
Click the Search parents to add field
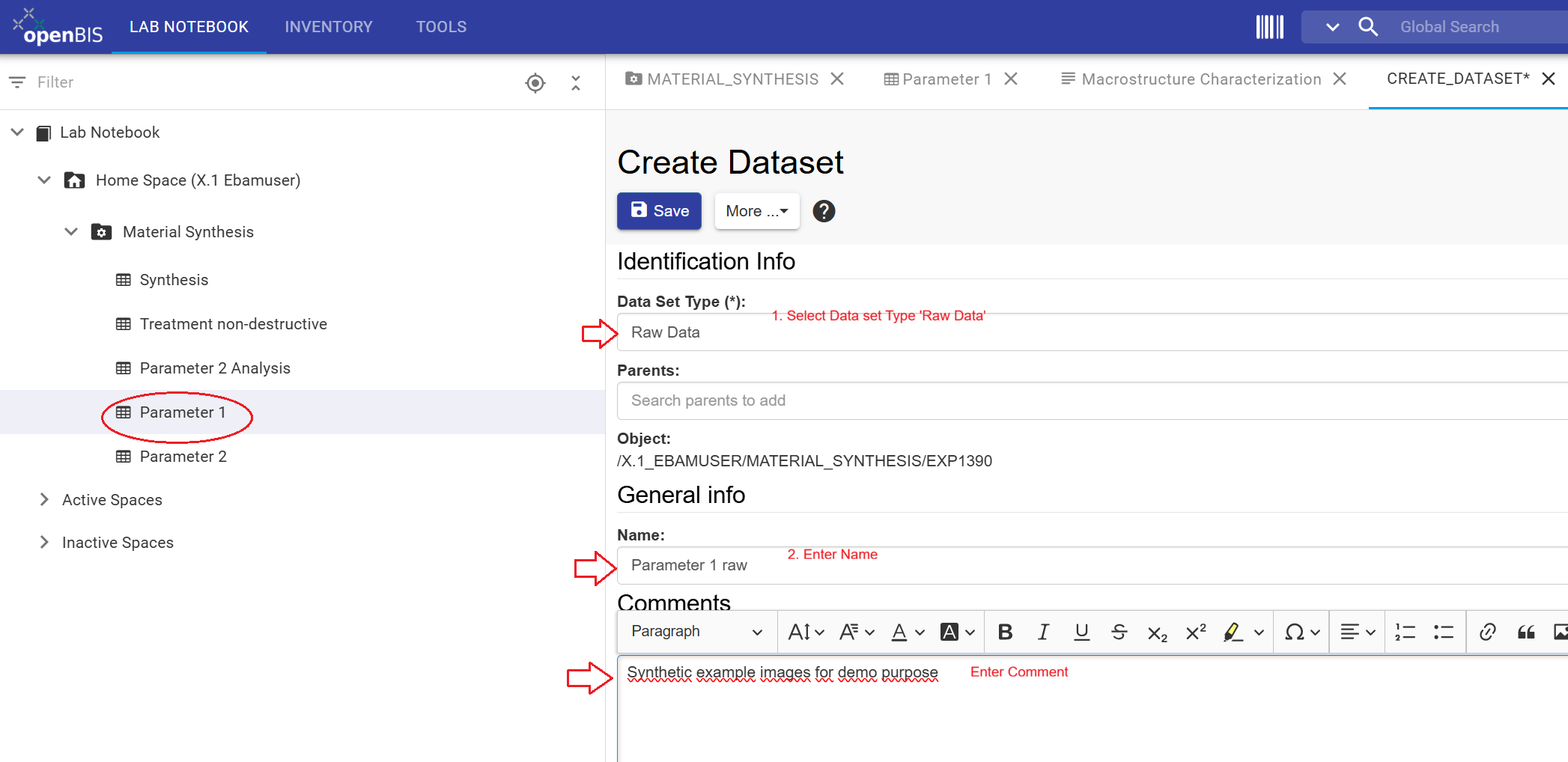(x=1092, y=401)
